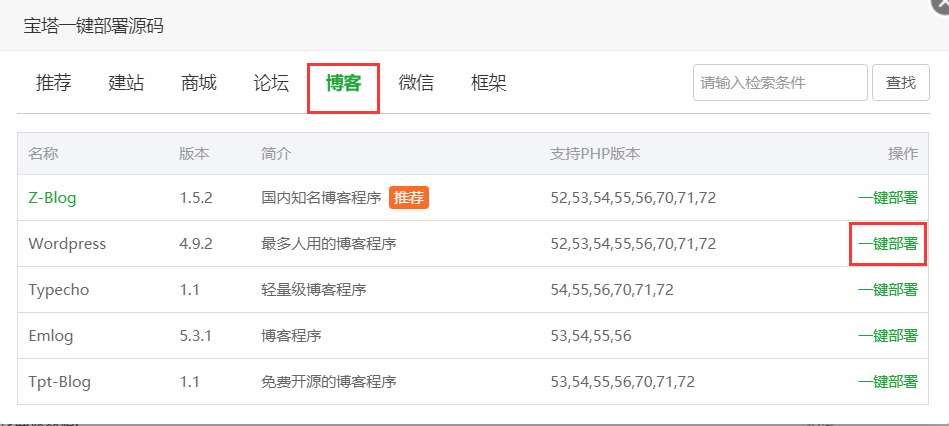Deploy Wordpress with 一键部署
Screen dimensions: 949x426
tap(888, 244)
